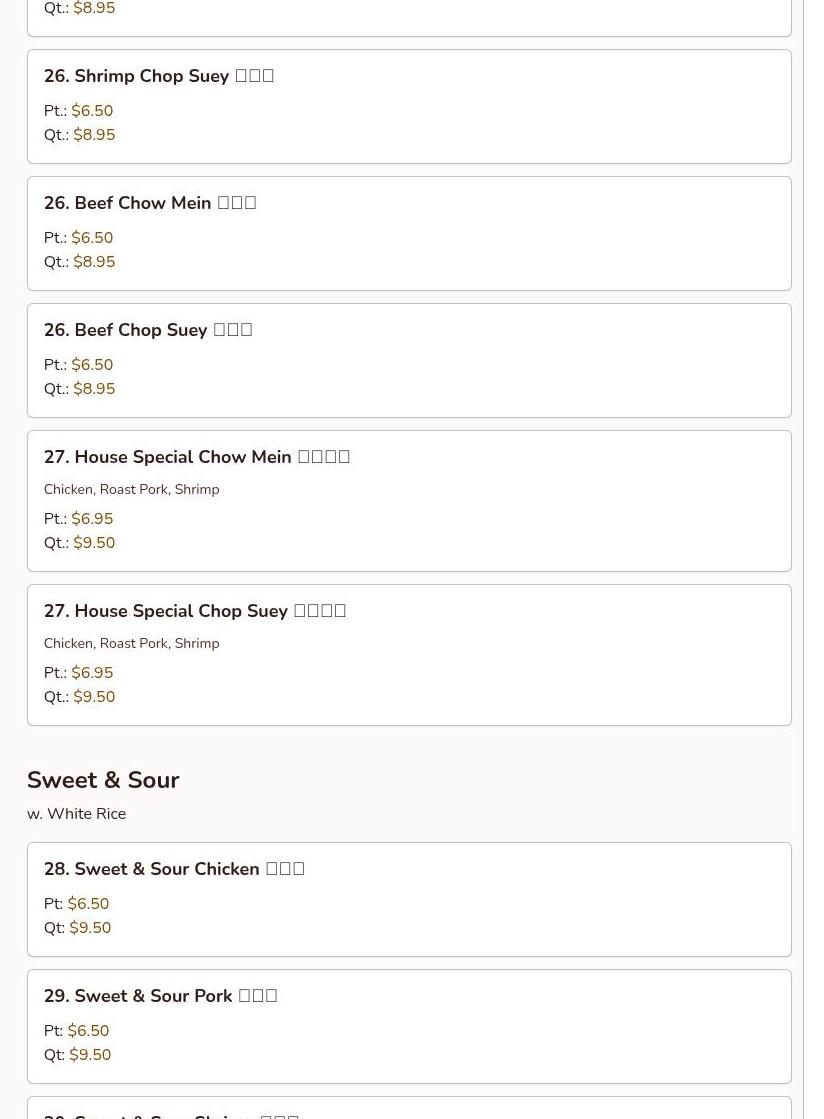
Task: Select Beef Chow Mein quart price $8.95
Action: (x=94, y=262)
